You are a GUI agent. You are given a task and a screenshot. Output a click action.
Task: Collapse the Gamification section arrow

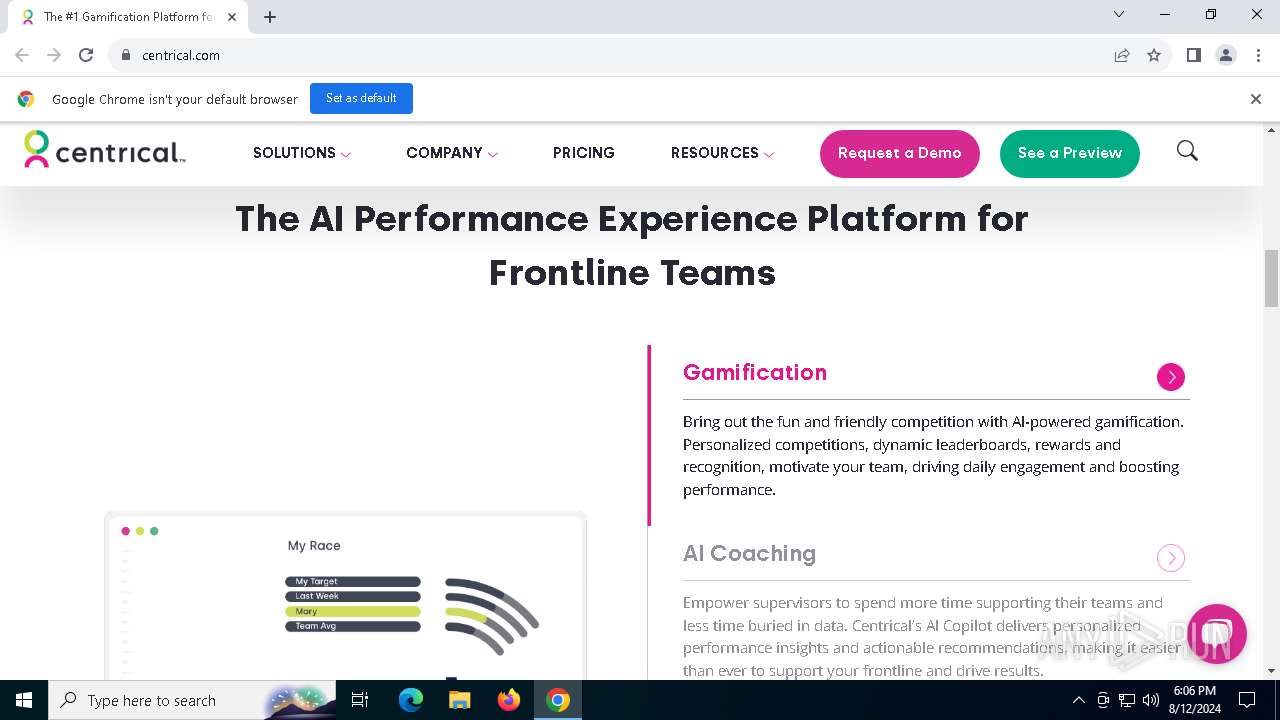(x=1170, y=377)
